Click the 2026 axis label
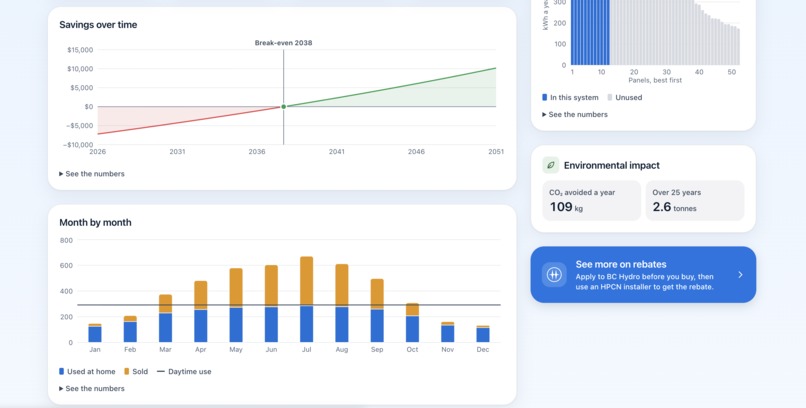The image size is (806, 408). point(98,152)
